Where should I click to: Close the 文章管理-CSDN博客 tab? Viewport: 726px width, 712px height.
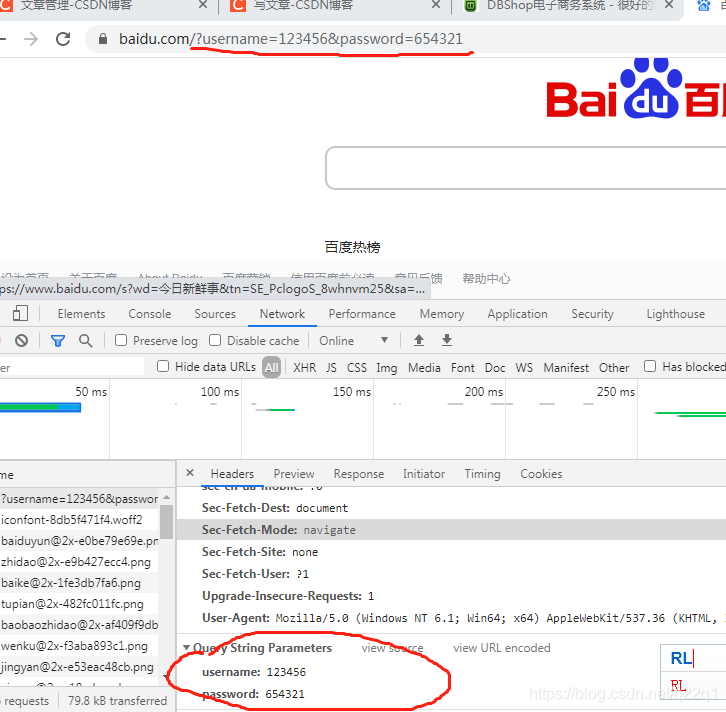[x=203, y=5]
